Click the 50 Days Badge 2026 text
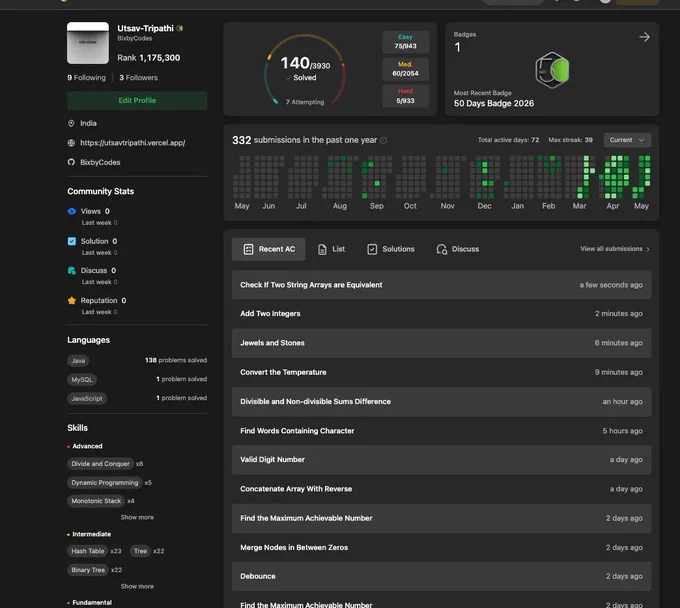 [x=494, y=104]
